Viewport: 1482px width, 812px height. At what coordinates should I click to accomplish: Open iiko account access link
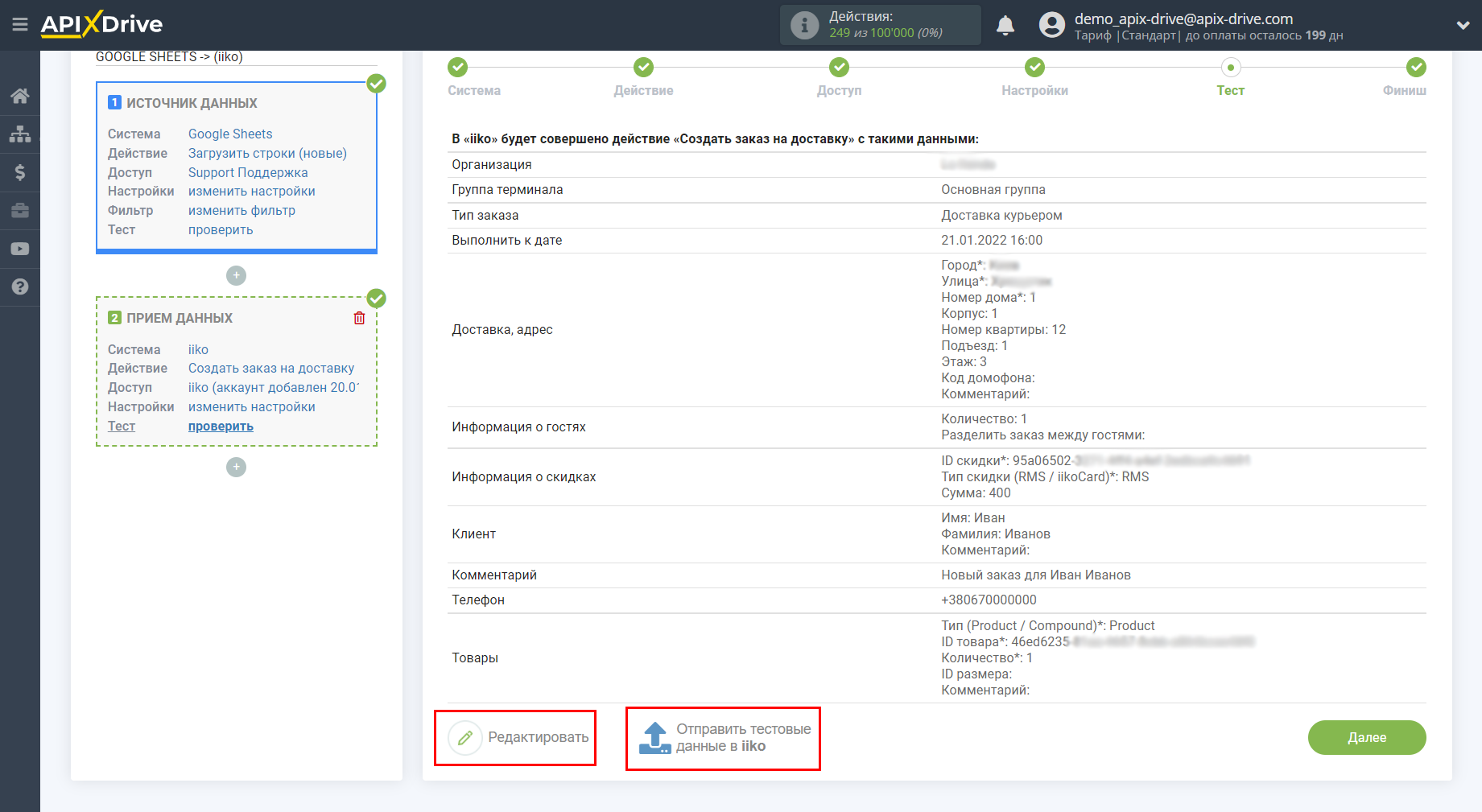pyautogui.click(x=274, y=388)
